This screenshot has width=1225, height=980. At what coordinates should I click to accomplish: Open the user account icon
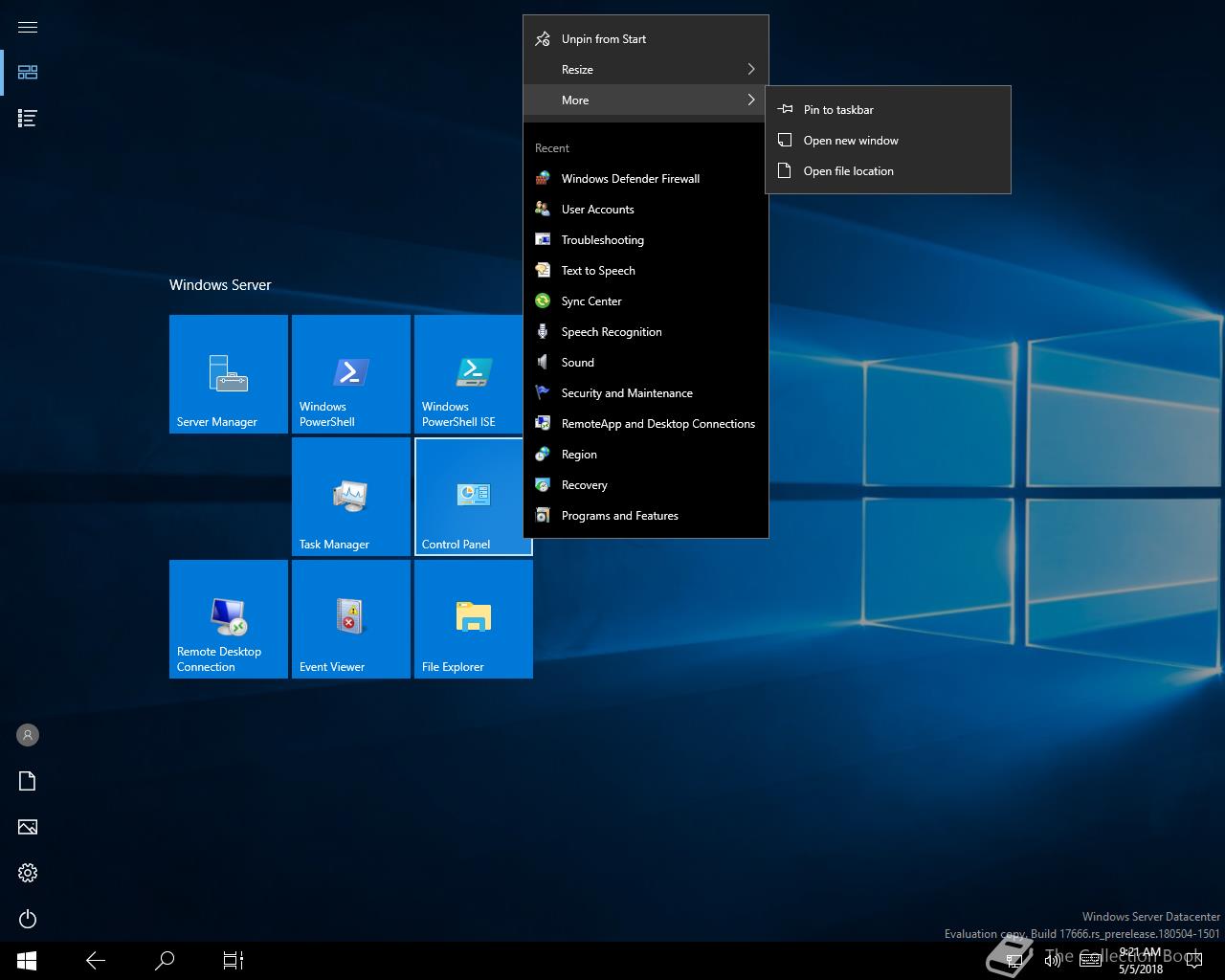[x=28, y=735]
